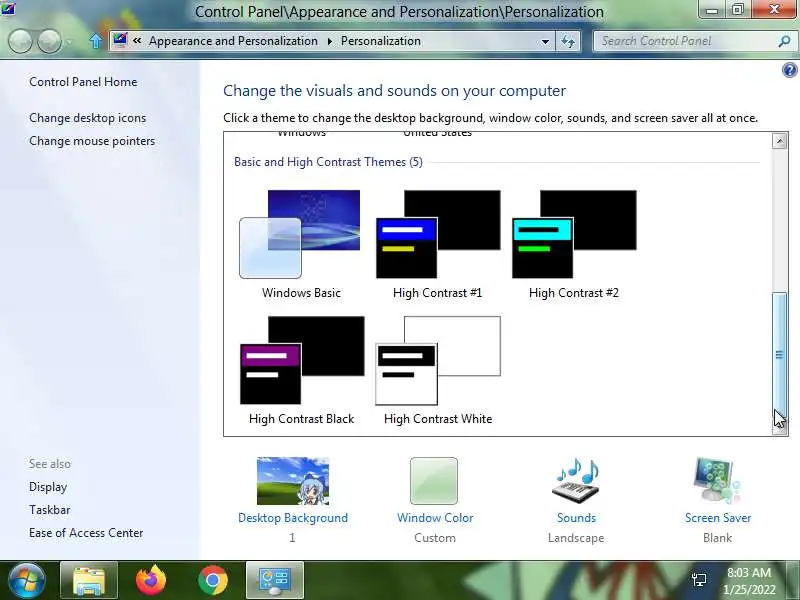
Task: Open recent pages dropdown beside Forward button
Action: coord(69,41)
